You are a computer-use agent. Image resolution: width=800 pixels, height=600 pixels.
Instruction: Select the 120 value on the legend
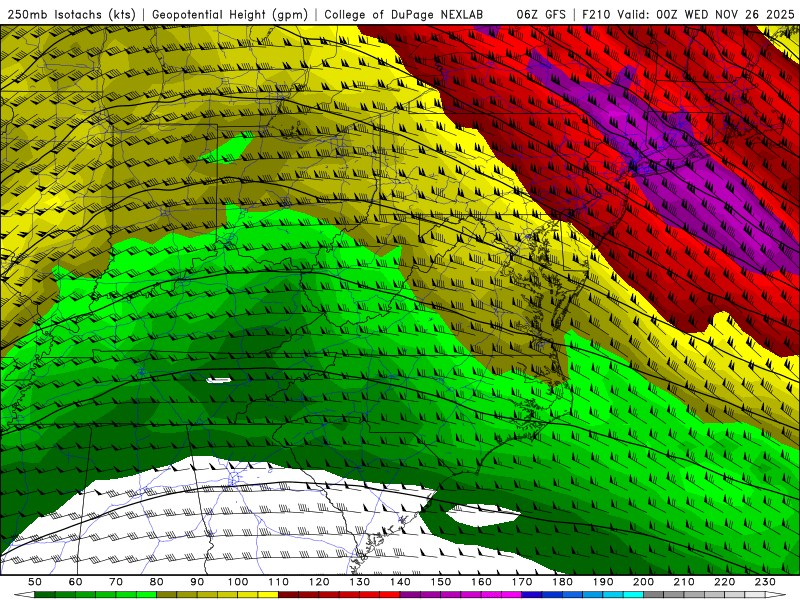click(x=319, y=582)
